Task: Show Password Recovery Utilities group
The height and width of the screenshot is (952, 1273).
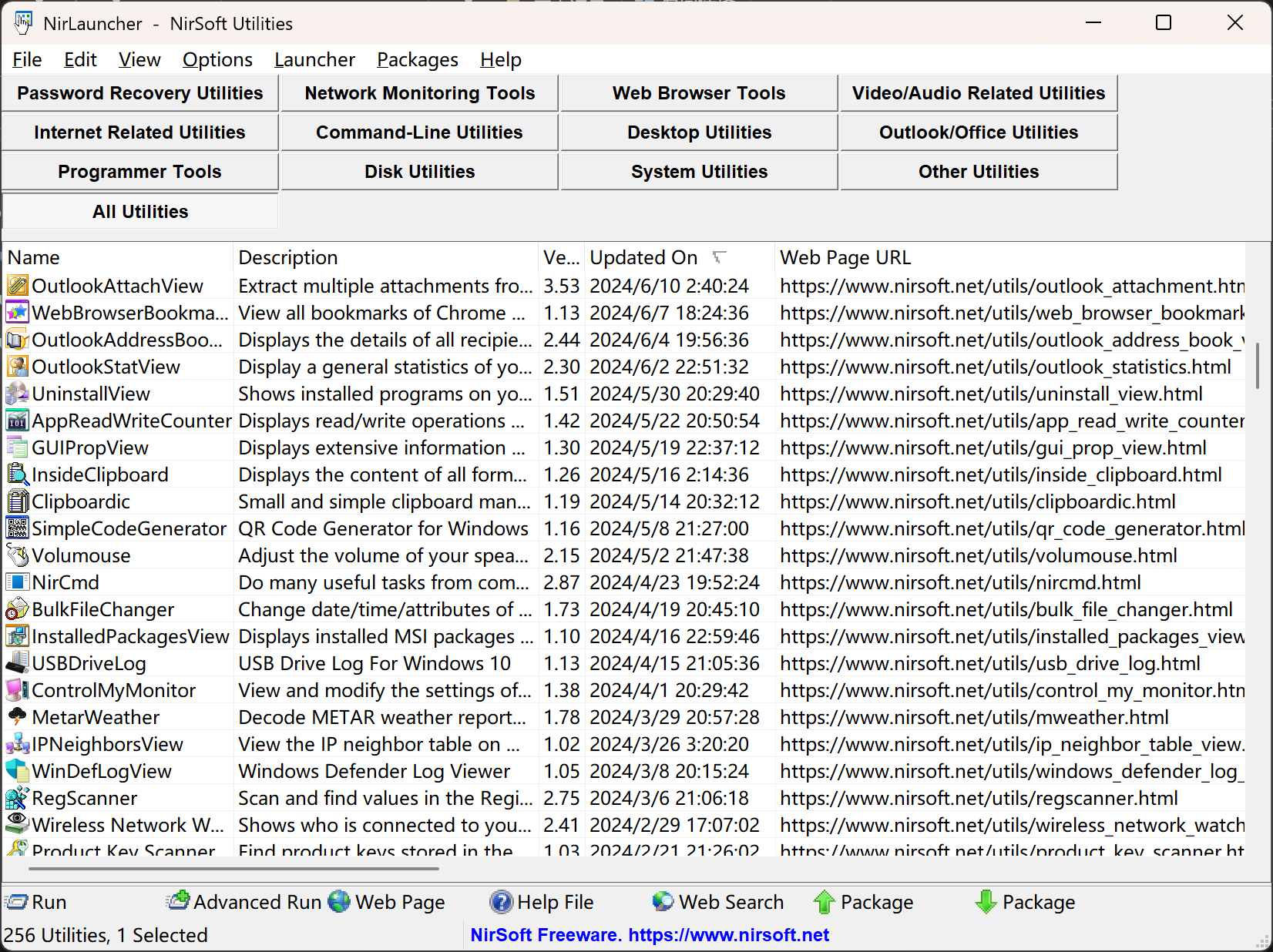Action: pyautogui.click(x=140, y=93)
